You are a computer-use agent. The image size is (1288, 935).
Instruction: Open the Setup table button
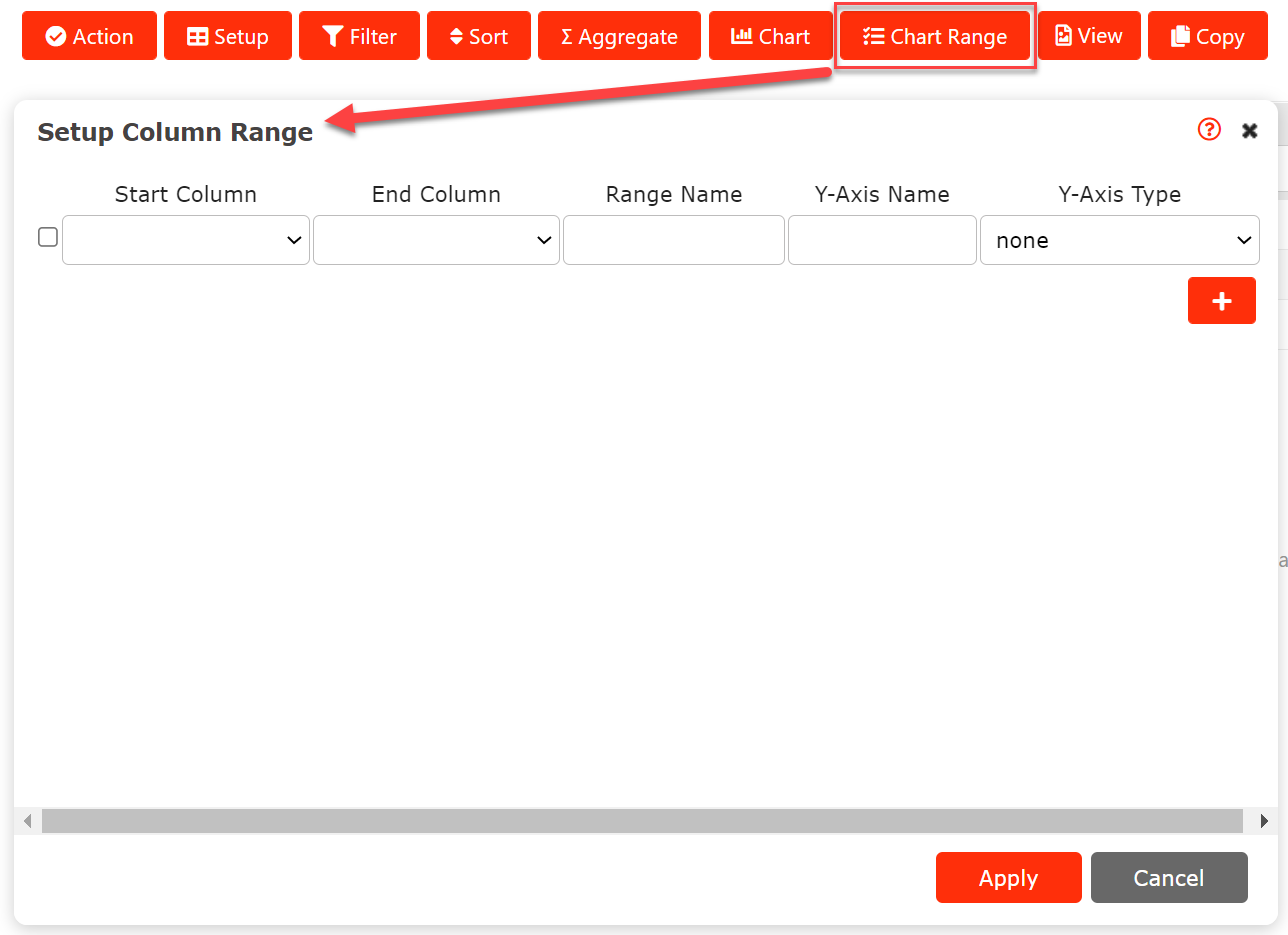(x=228, y=37)
